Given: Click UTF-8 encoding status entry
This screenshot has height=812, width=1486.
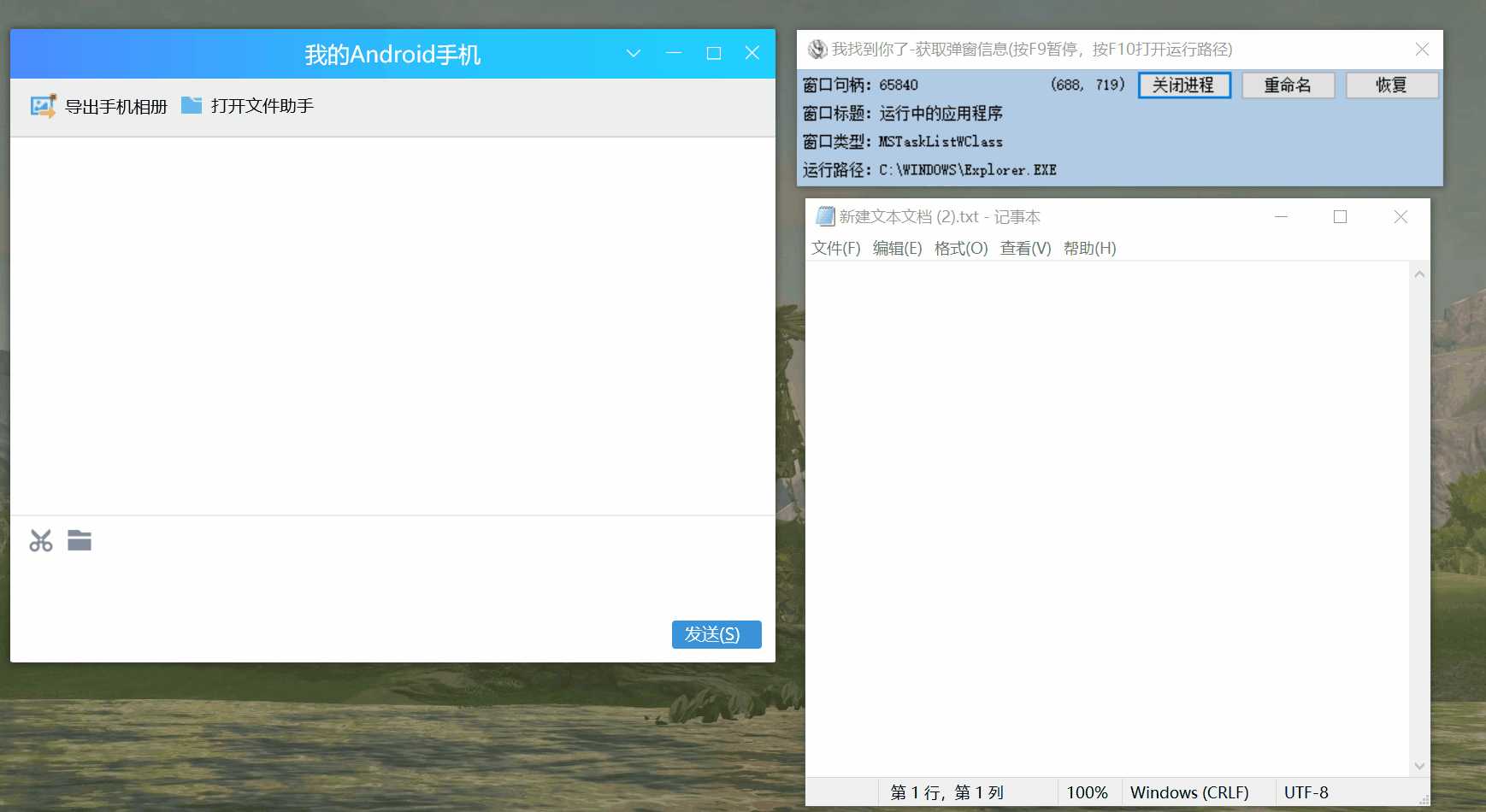Looking at the screenshot, I should point(1306,793).
